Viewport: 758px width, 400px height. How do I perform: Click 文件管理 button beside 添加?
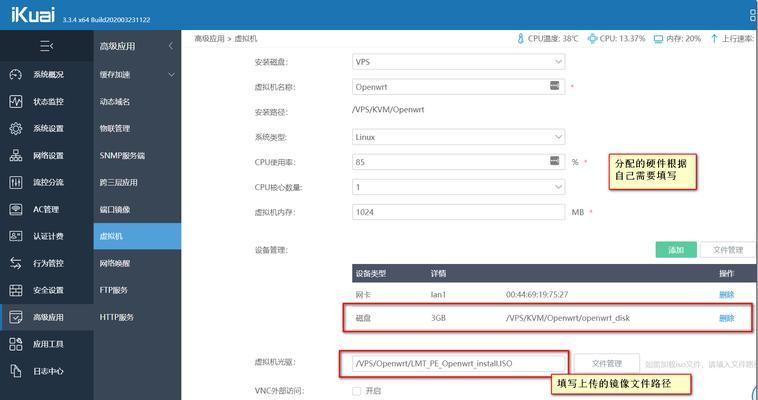728,250
